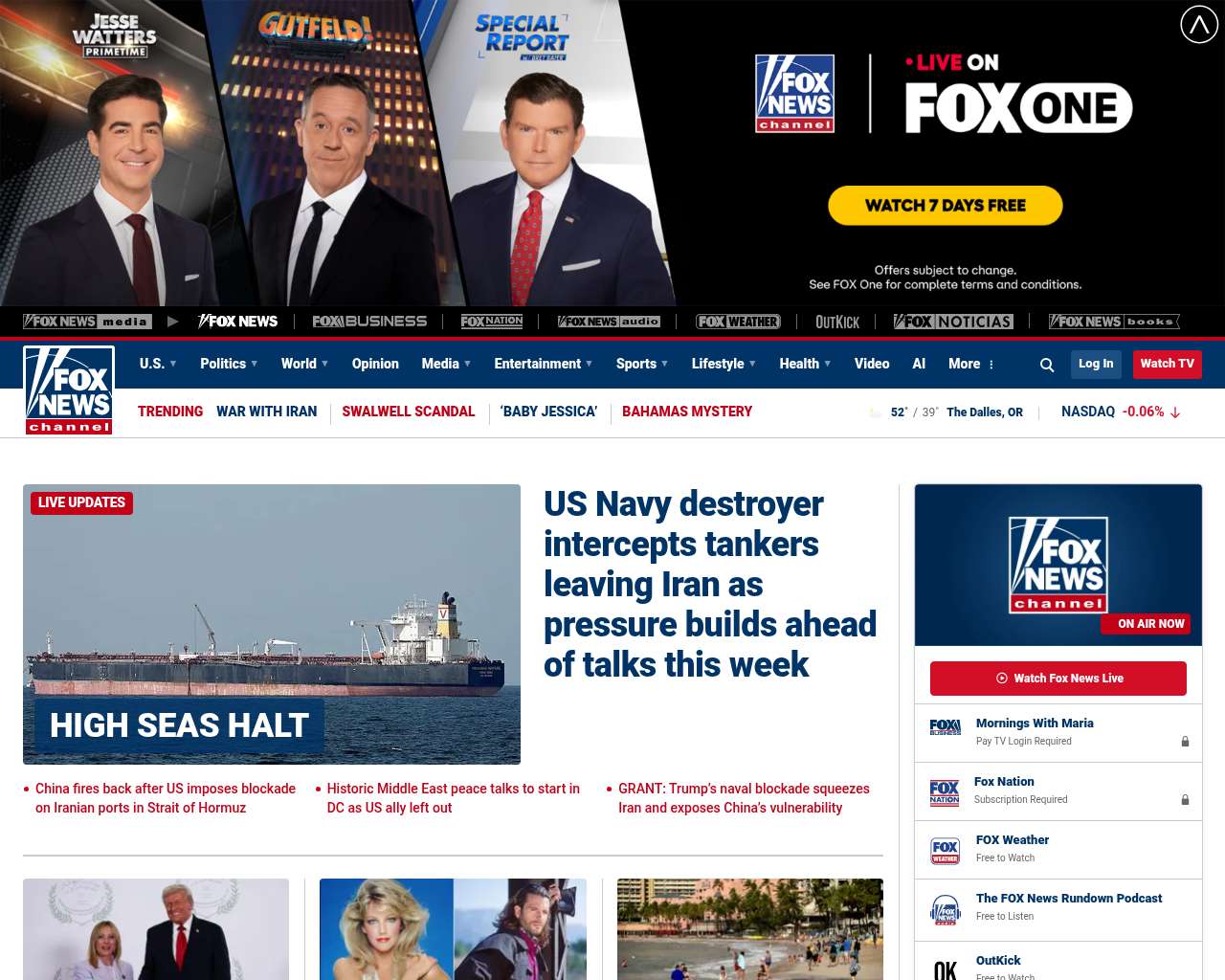The height and width of the screenshot is (980, 1225).
Task: Click the FOX Weather icon in the sidebar
Action: (946, 851)
